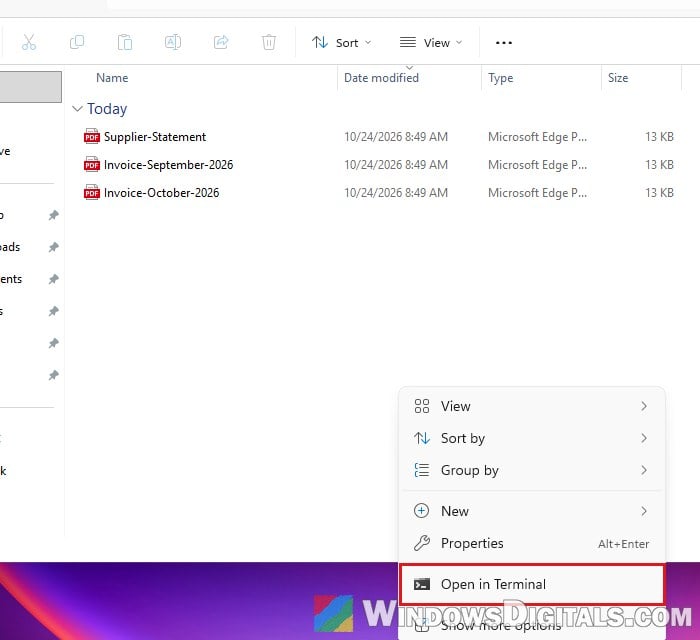
Task: Click the Paste clipboard icon
Action: 125,42
